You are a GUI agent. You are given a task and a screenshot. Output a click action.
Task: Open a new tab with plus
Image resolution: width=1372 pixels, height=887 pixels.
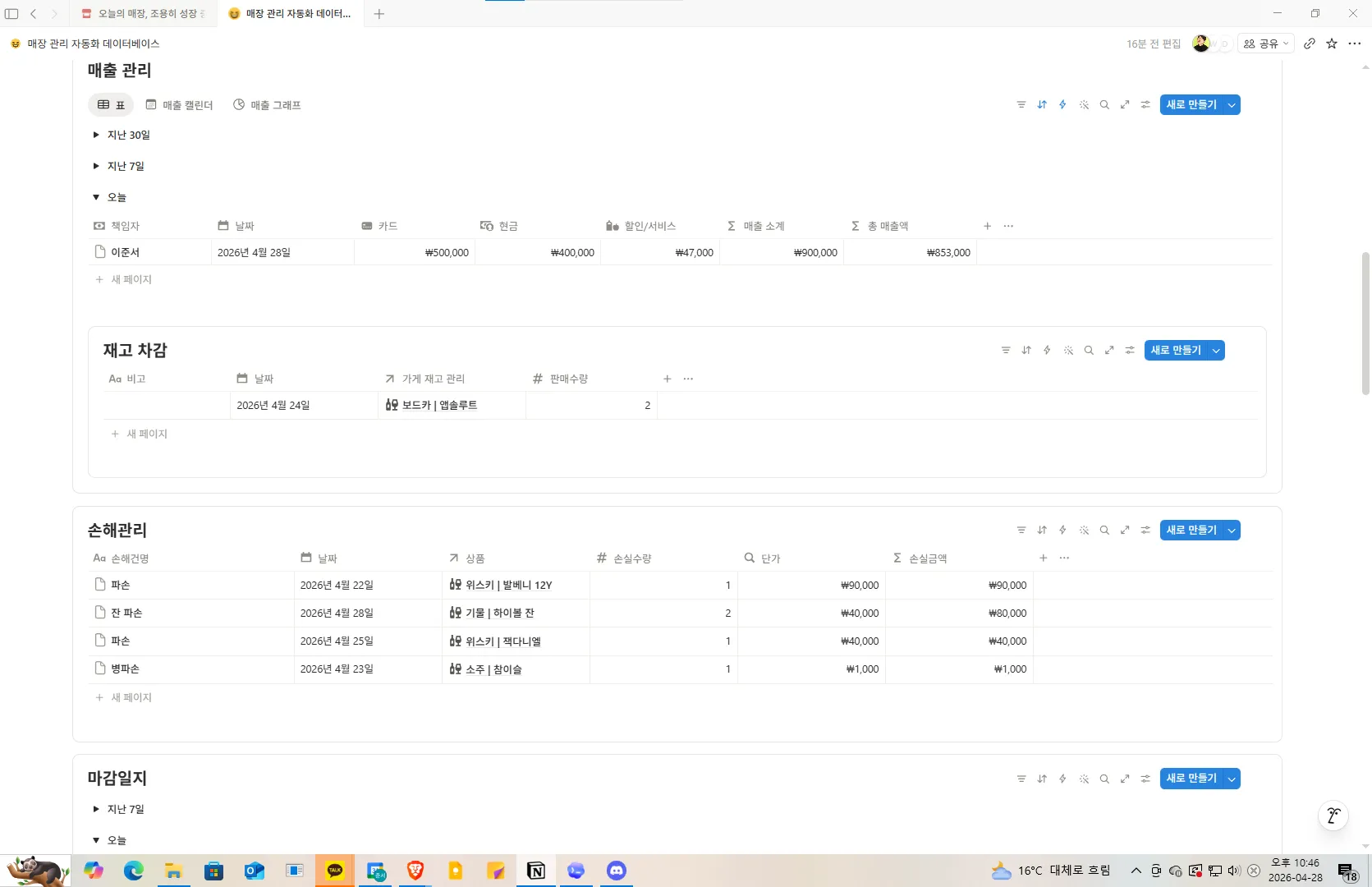pos(379,14)
